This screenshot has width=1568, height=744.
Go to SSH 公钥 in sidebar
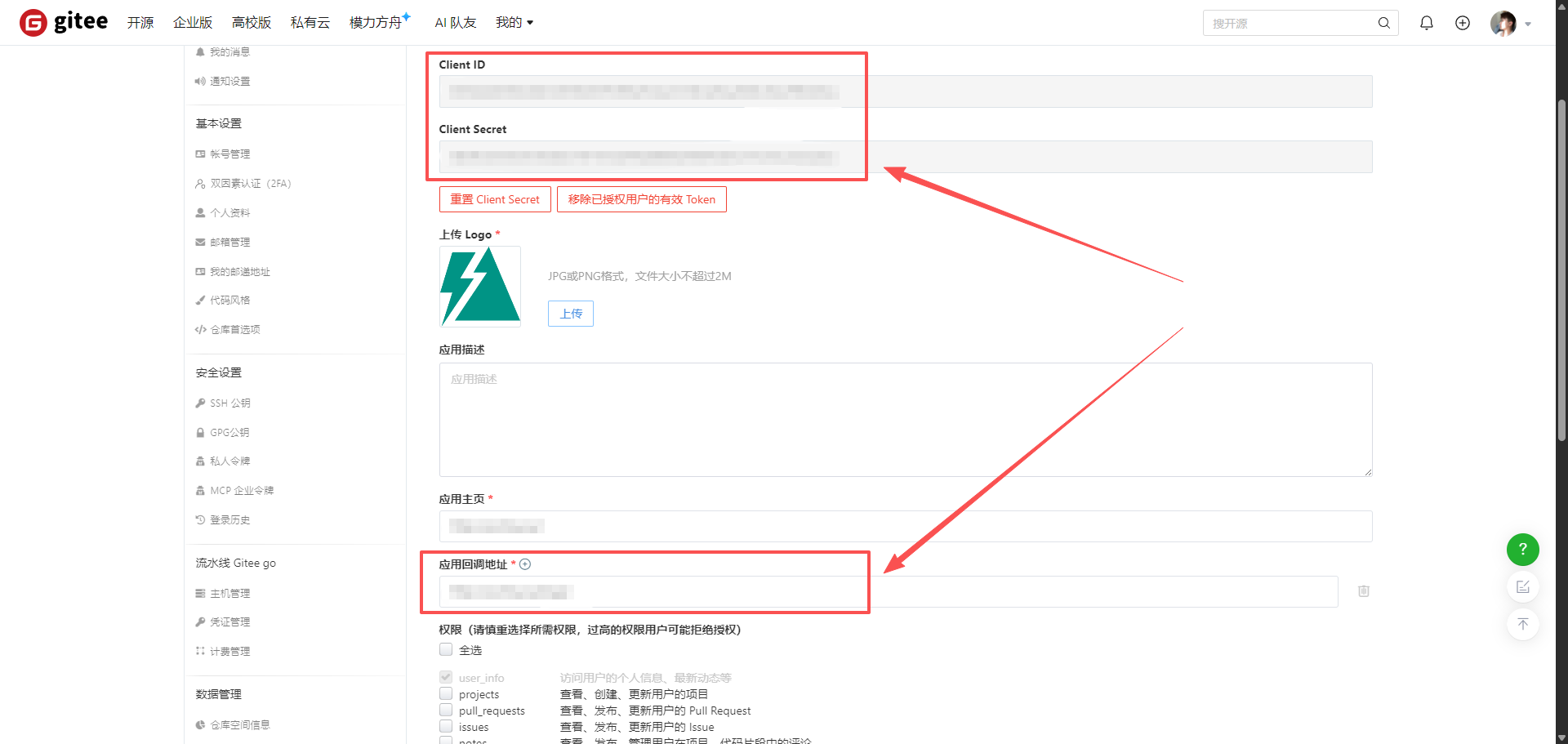(229, 403)
